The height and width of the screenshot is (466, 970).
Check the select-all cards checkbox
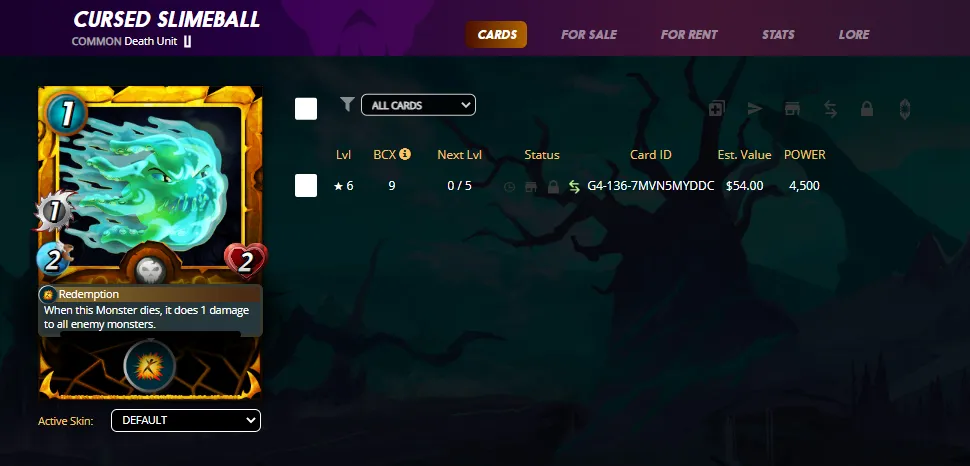pyautogui.click(x=306, y=108)
